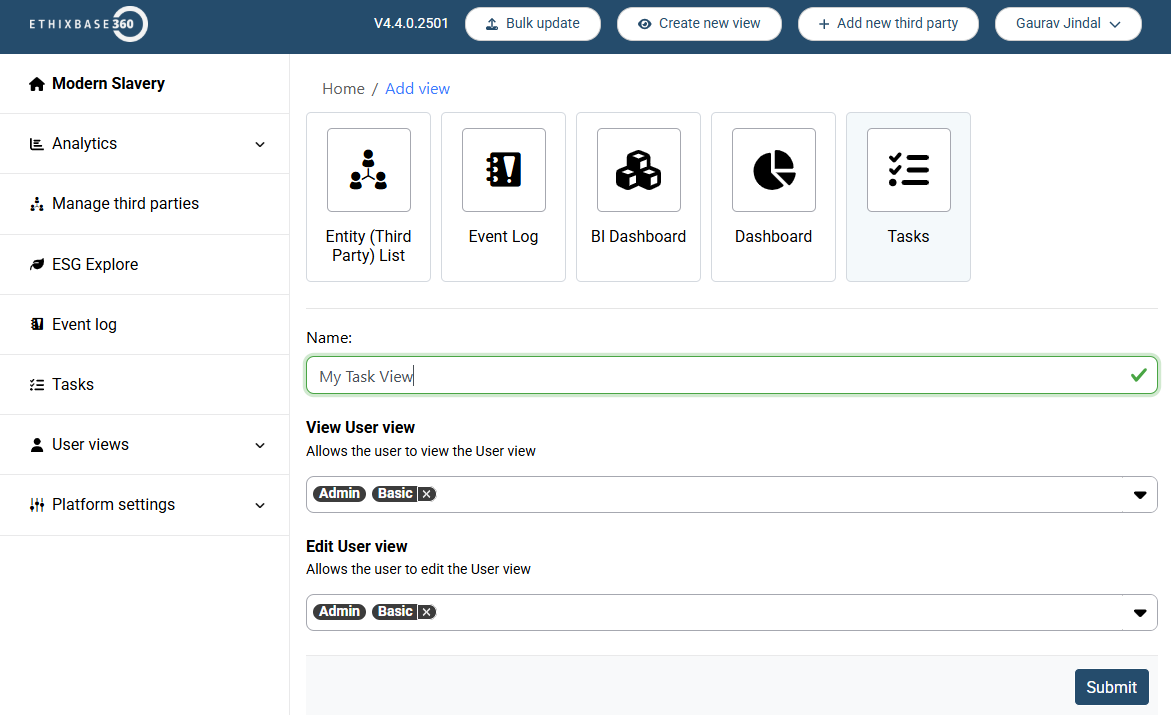Click the Bulk update button
1171x715 pixels.
coord(532,24)
